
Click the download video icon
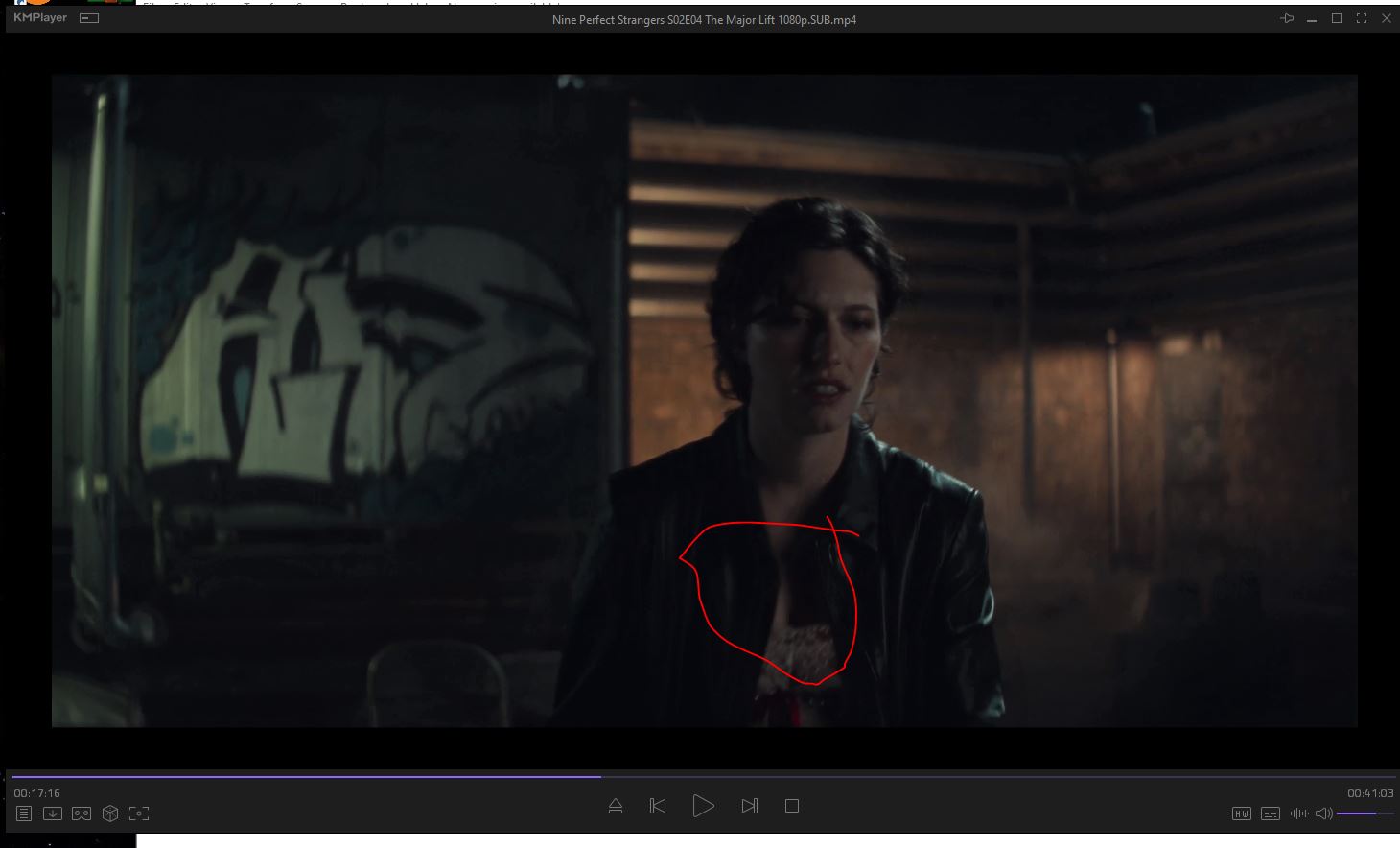[53, 813]
